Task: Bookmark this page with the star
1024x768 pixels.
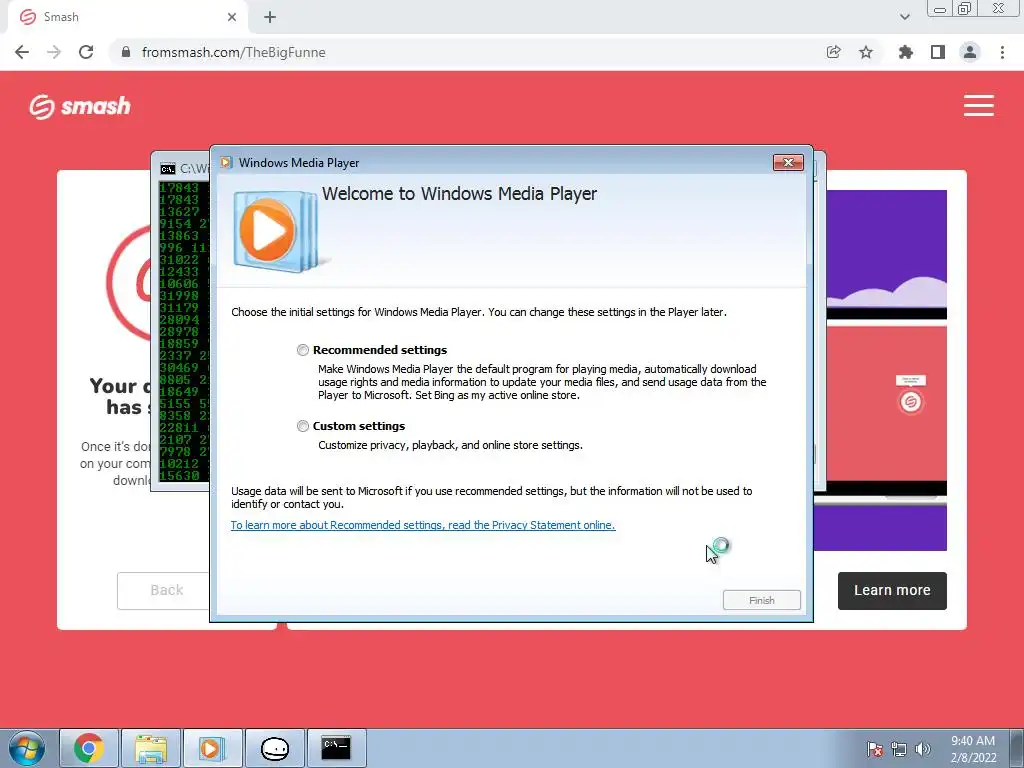Action: coord(866,52)
